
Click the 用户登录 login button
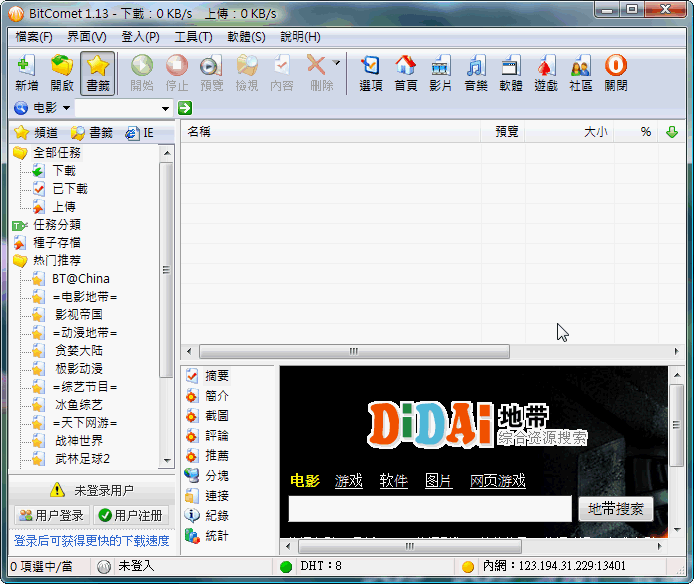(51, 515)
